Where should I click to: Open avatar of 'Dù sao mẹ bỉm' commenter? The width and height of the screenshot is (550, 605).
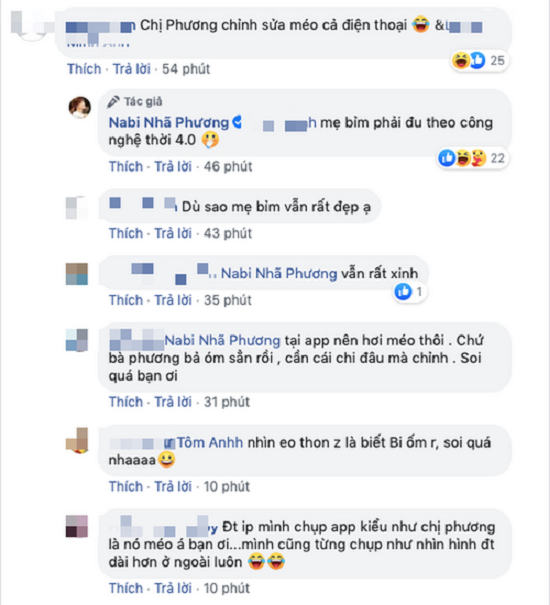point(77,208)
